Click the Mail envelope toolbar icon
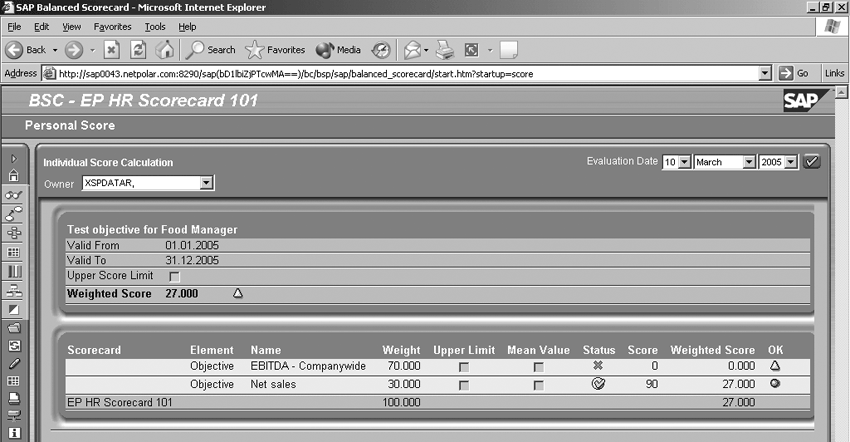 pyautogui.click(x=413, y=50)
